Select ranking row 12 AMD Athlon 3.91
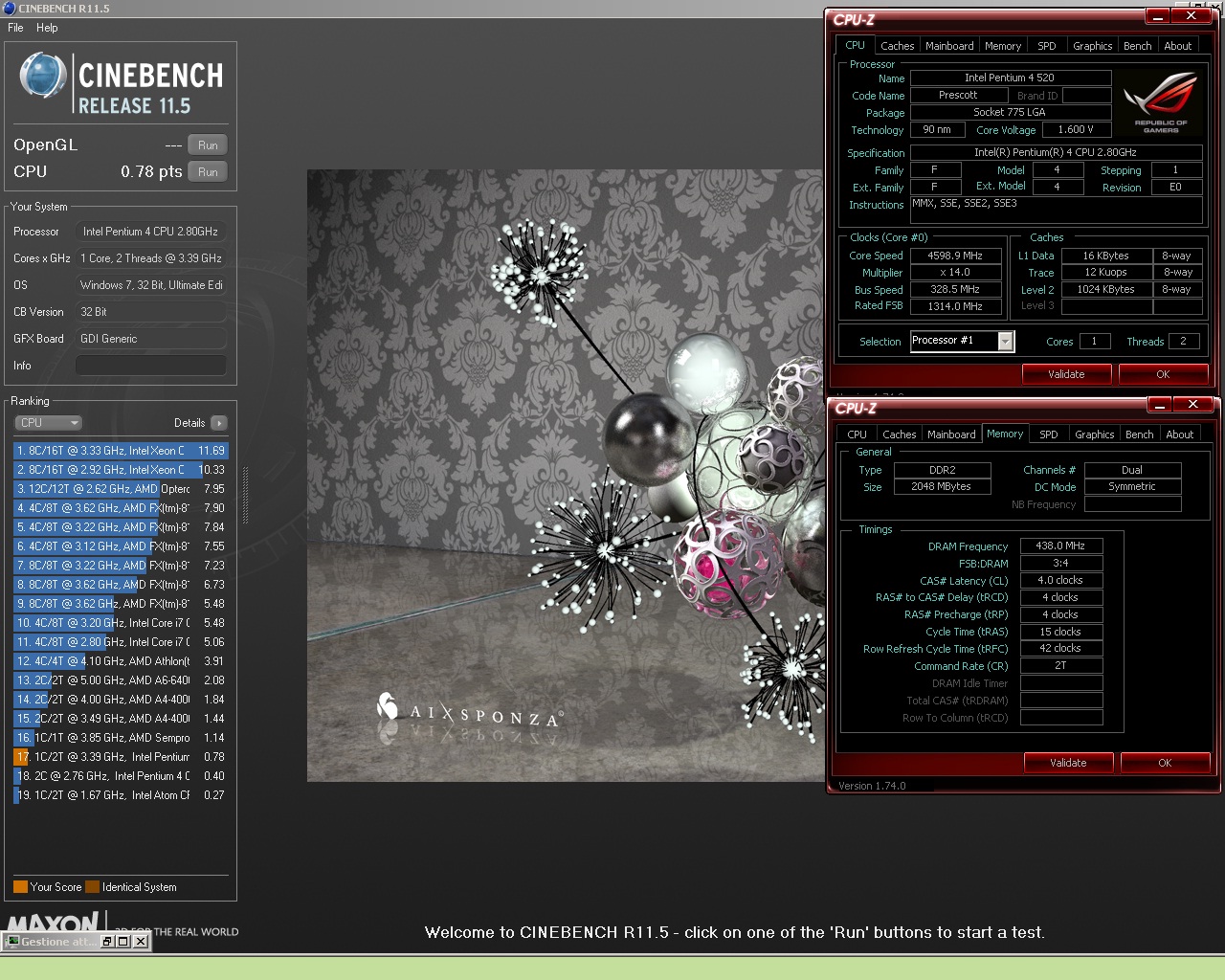This screenshot has height=980, width=1225. click(x=121, y=661)
